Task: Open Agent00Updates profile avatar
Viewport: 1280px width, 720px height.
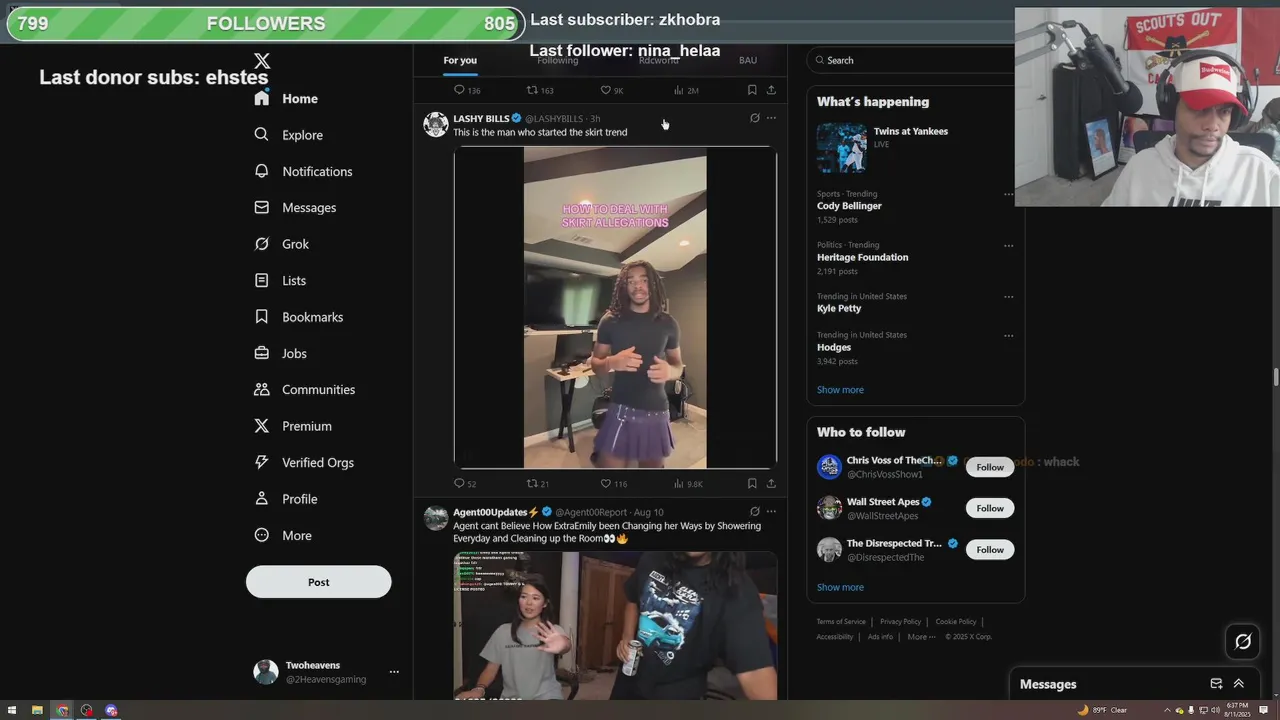Action: pos(436,518)
